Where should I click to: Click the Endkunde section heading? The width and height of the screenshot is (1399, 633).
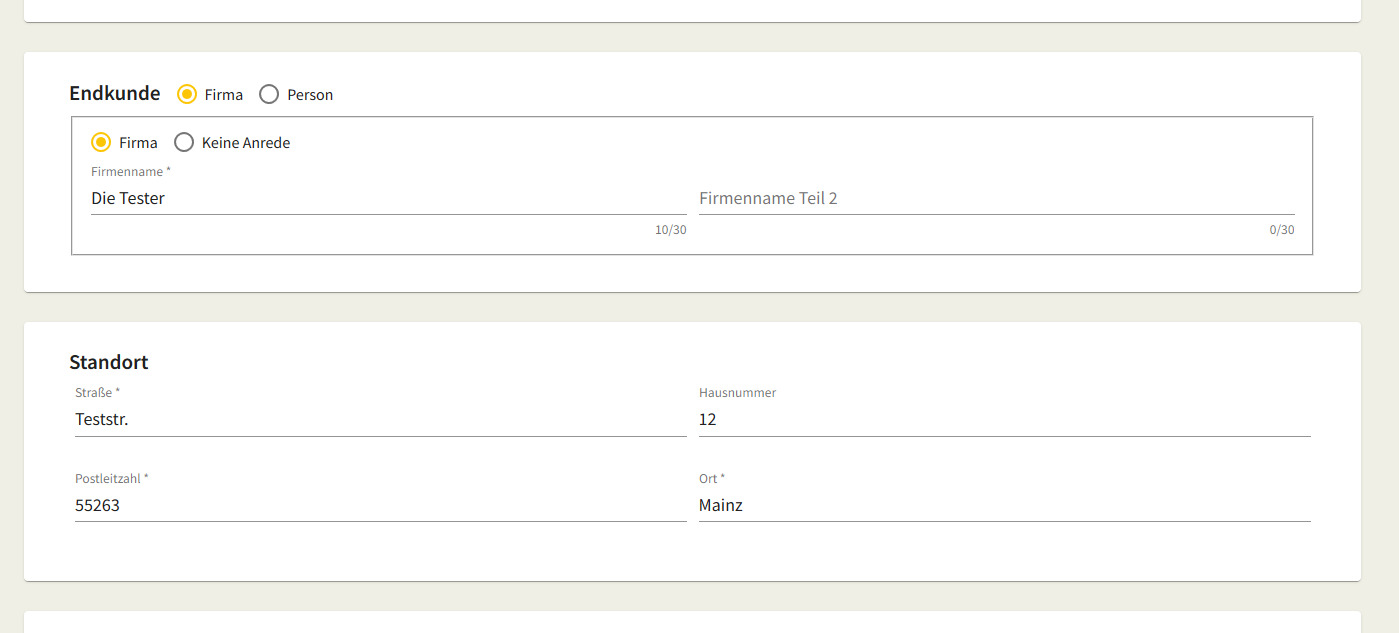point(115,94)
